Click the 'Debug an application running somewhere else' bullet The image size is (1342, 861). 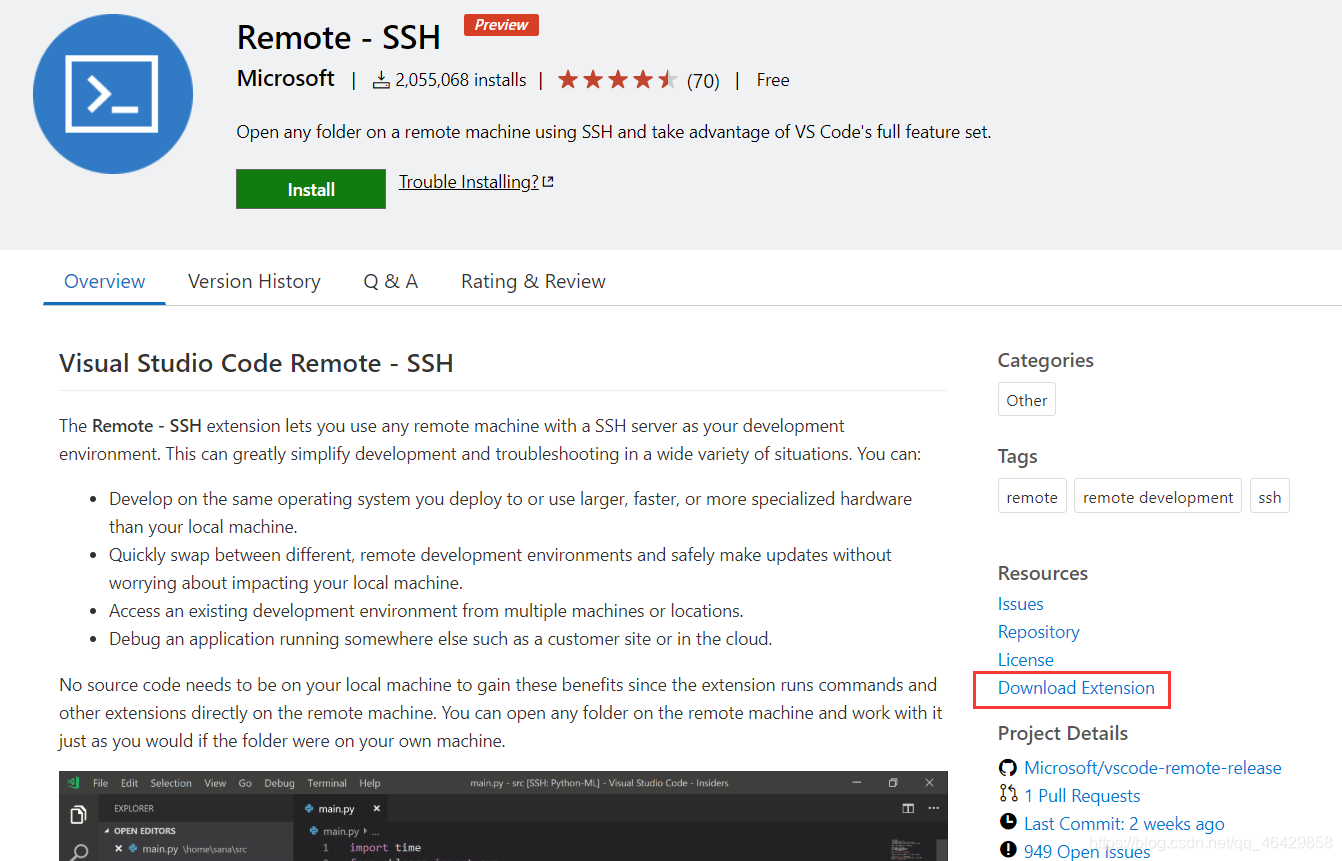[441, 638]
